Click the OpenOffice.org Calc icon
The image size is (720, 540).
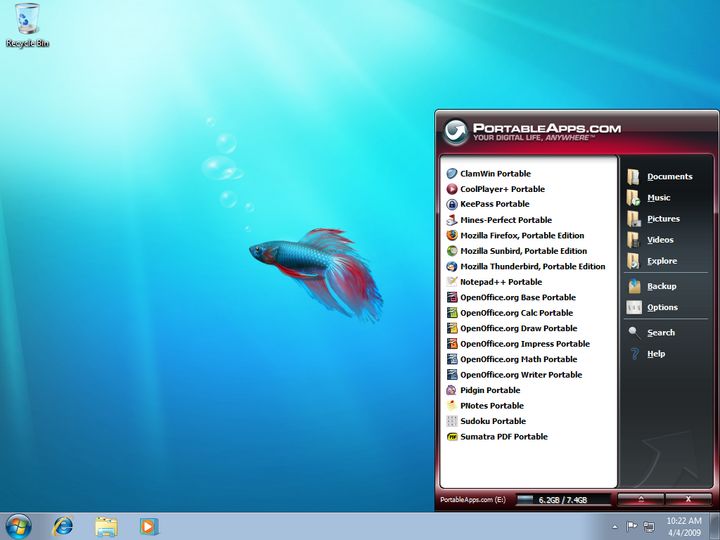(x=452, y=313)
